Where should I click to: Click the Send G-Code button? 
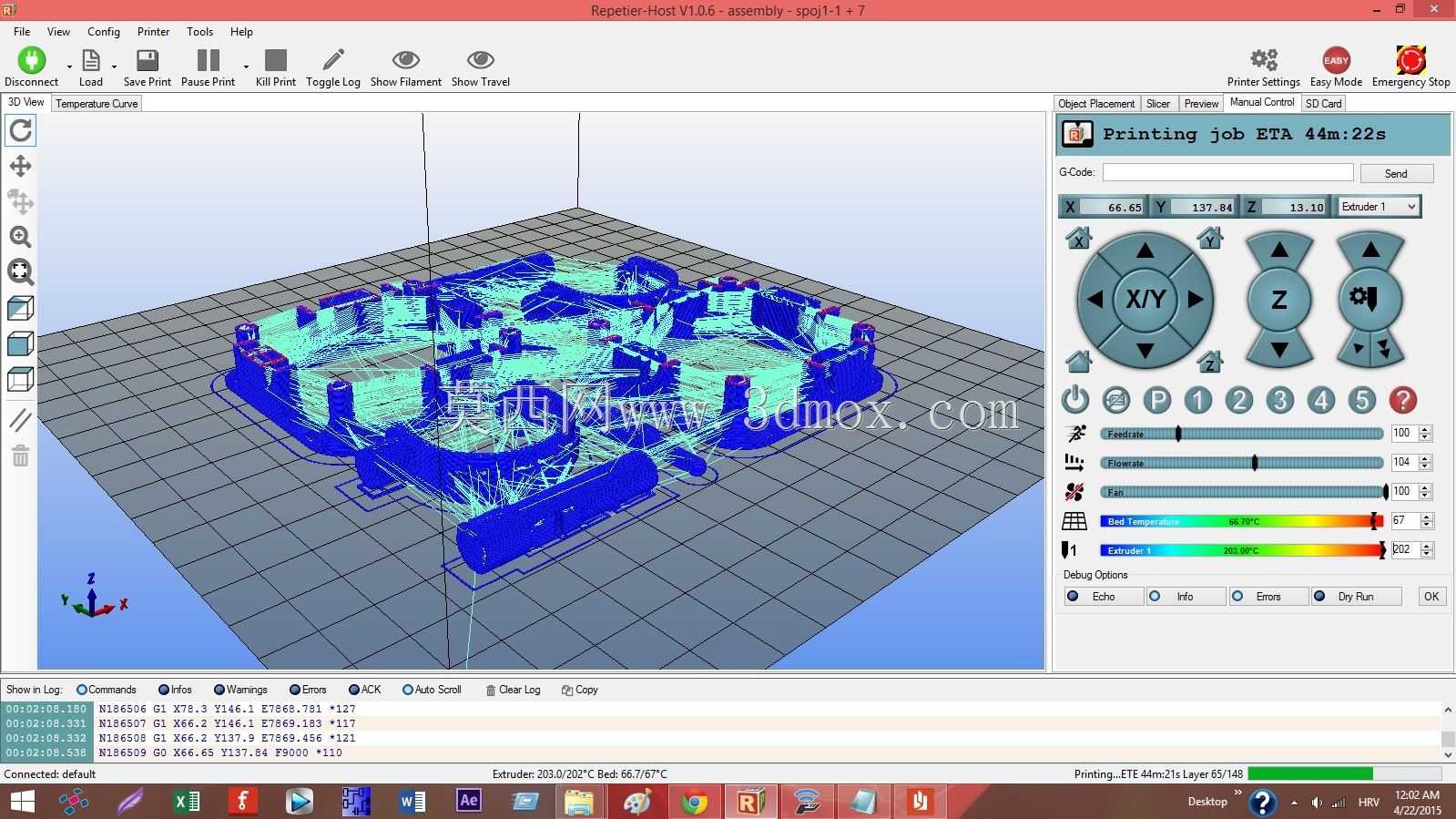tap(1396, 173)
